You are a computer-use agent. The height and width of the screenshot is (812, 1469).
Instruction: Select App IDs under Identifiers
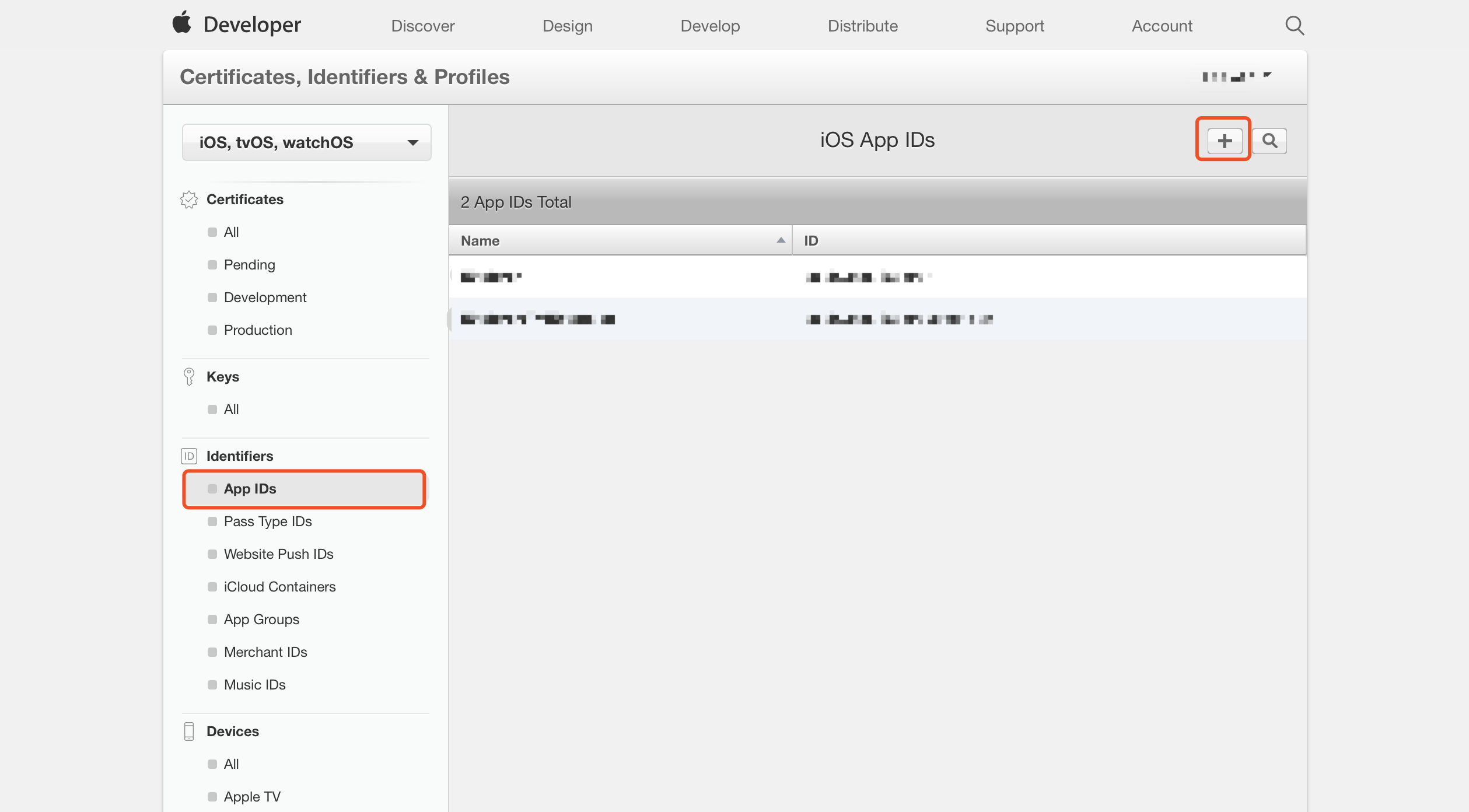pyautogui.click(x=250, y=489)
